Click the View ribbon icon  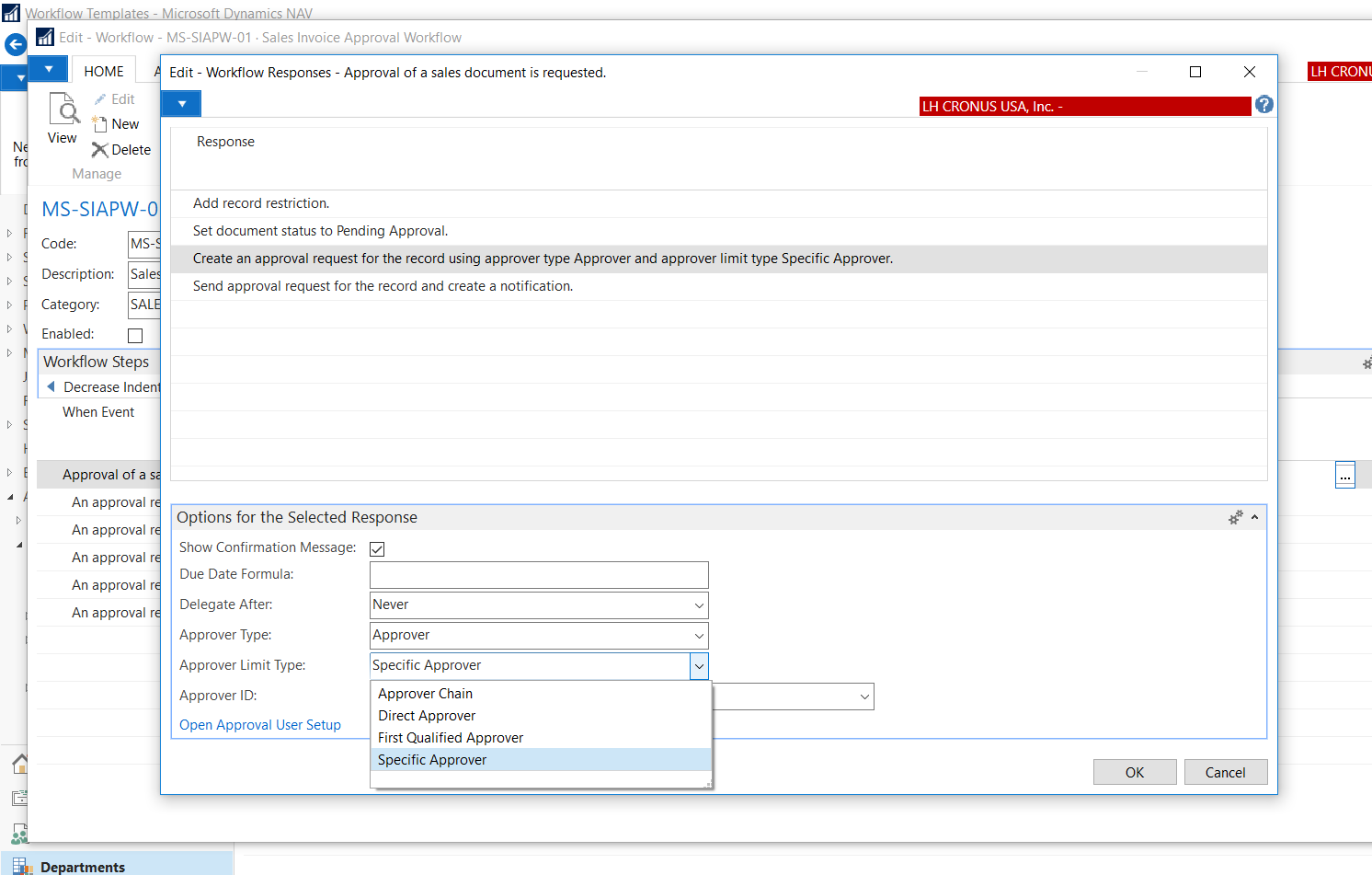[63, 112]
